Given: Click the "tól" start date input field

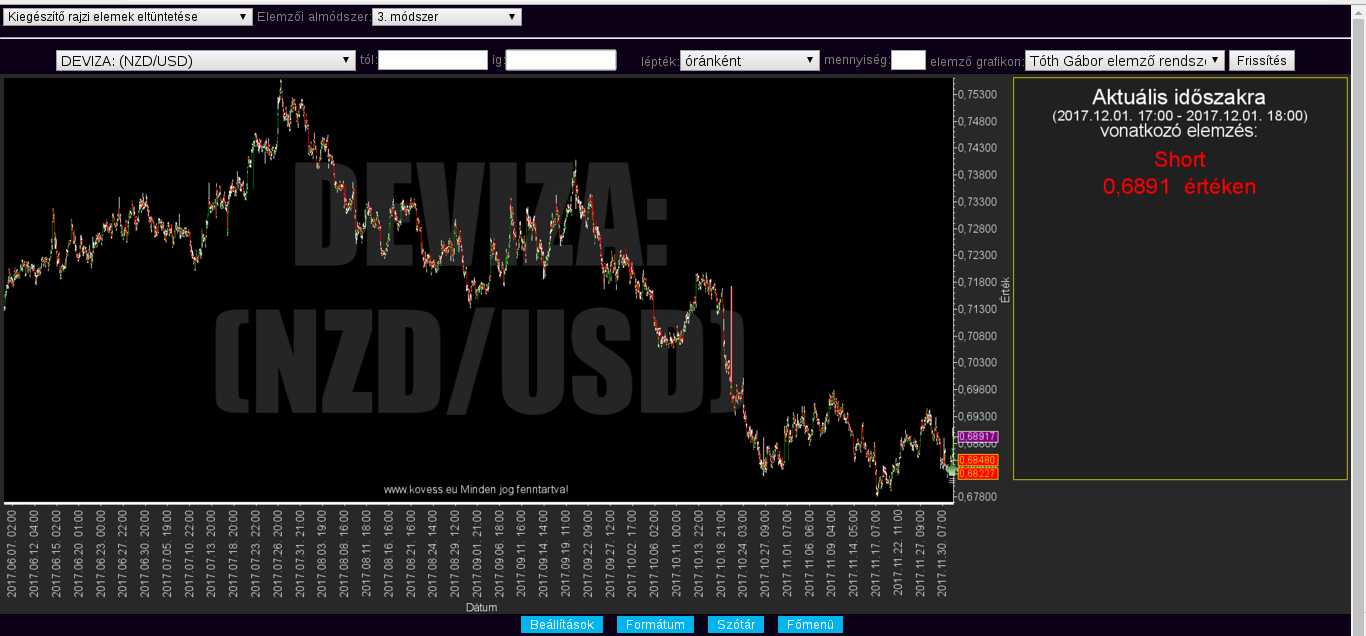Looking at the screenshot, I should click(432, 61).
